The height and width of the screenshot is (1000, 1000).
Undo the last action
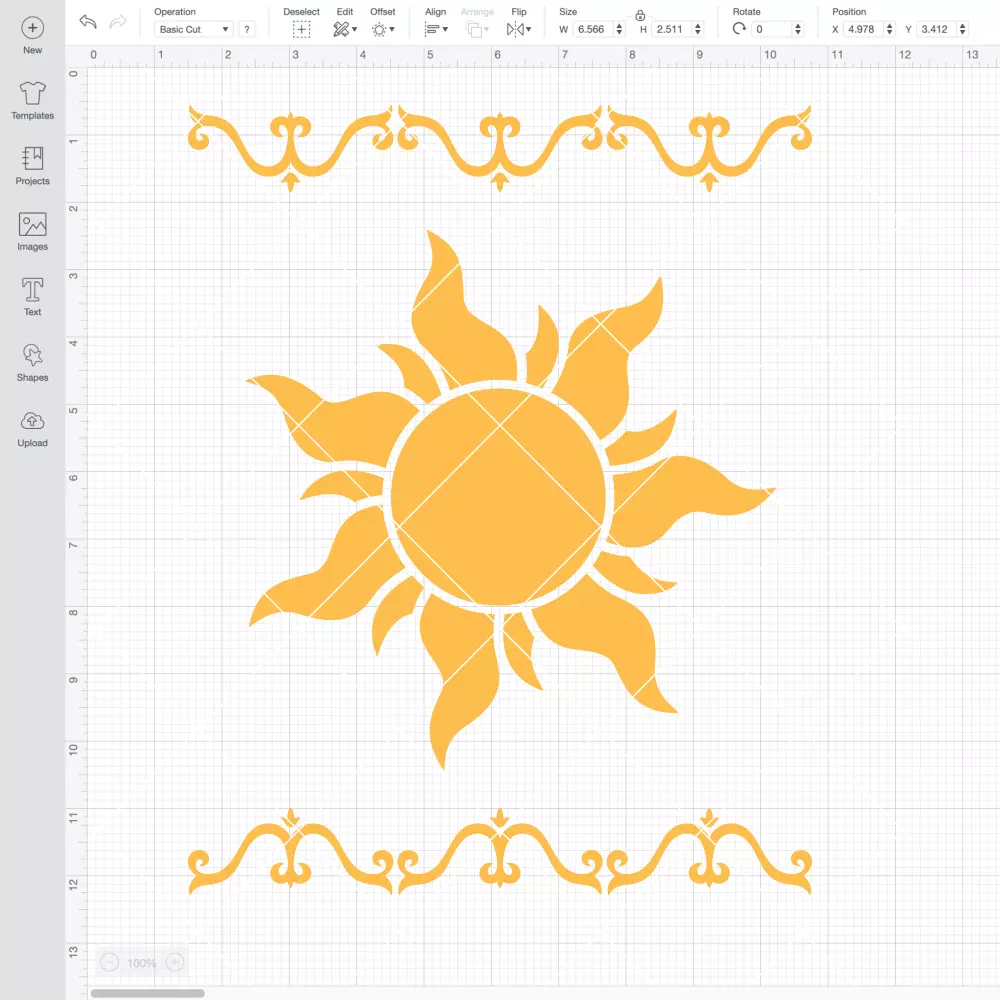[88, 22]
